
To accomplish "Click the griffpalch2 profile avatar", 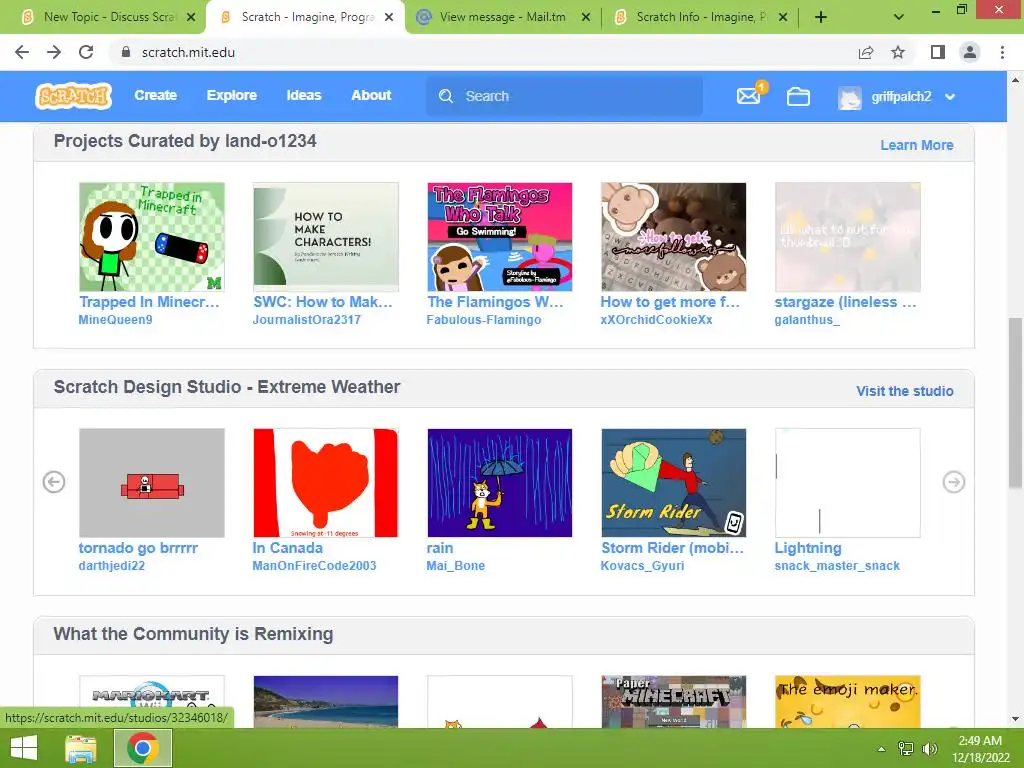I will click(x=850, y=97).
